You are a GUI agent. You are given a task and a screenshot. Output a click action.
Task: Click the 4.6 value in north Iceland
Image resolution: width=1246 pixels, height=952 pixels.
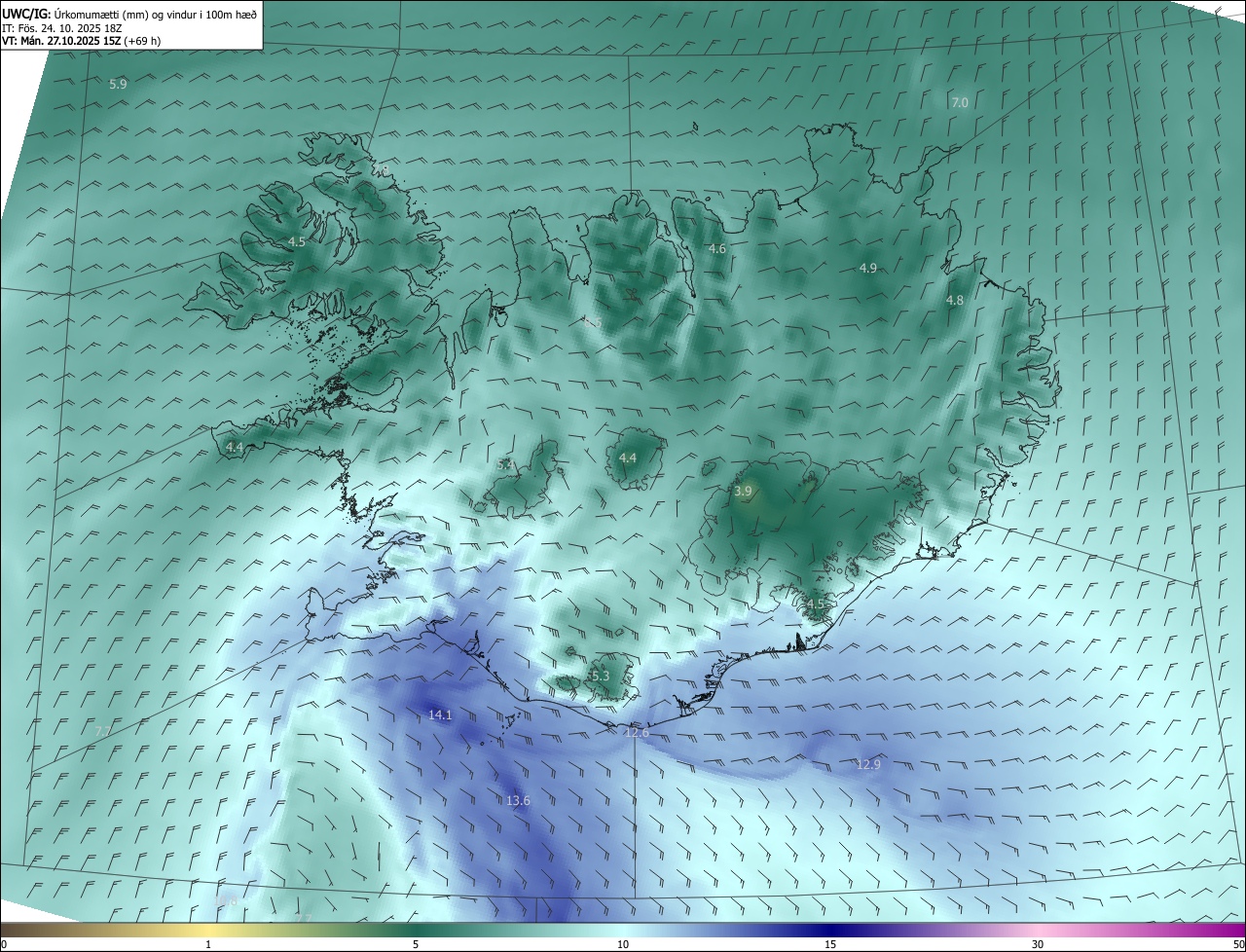tap(717, 249)
